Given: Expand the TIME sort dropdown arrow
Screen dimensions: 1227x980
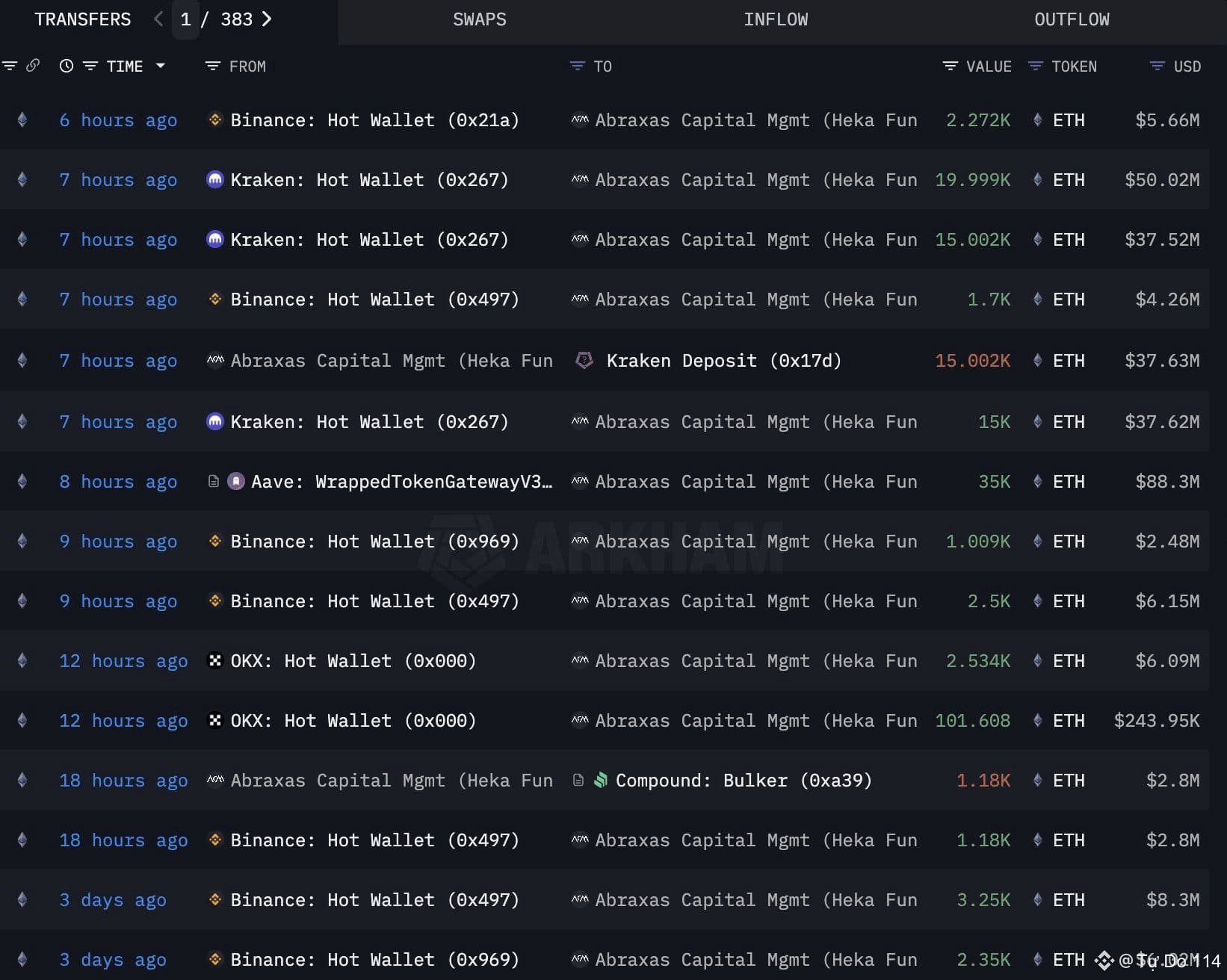Looking at the screenshot, I should [x=160, y=66].
